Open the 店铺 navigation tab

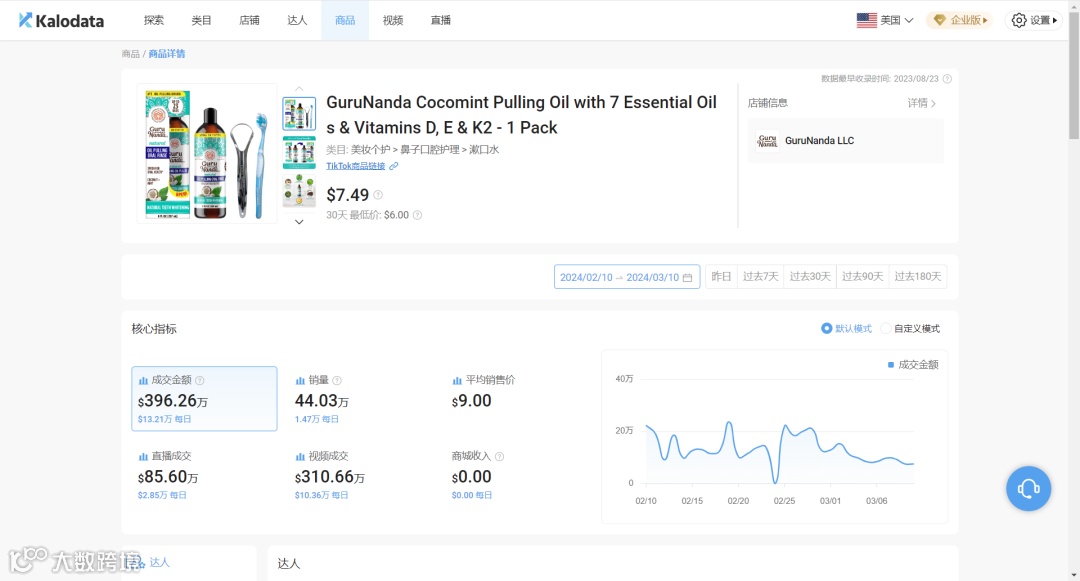point(249,21)
